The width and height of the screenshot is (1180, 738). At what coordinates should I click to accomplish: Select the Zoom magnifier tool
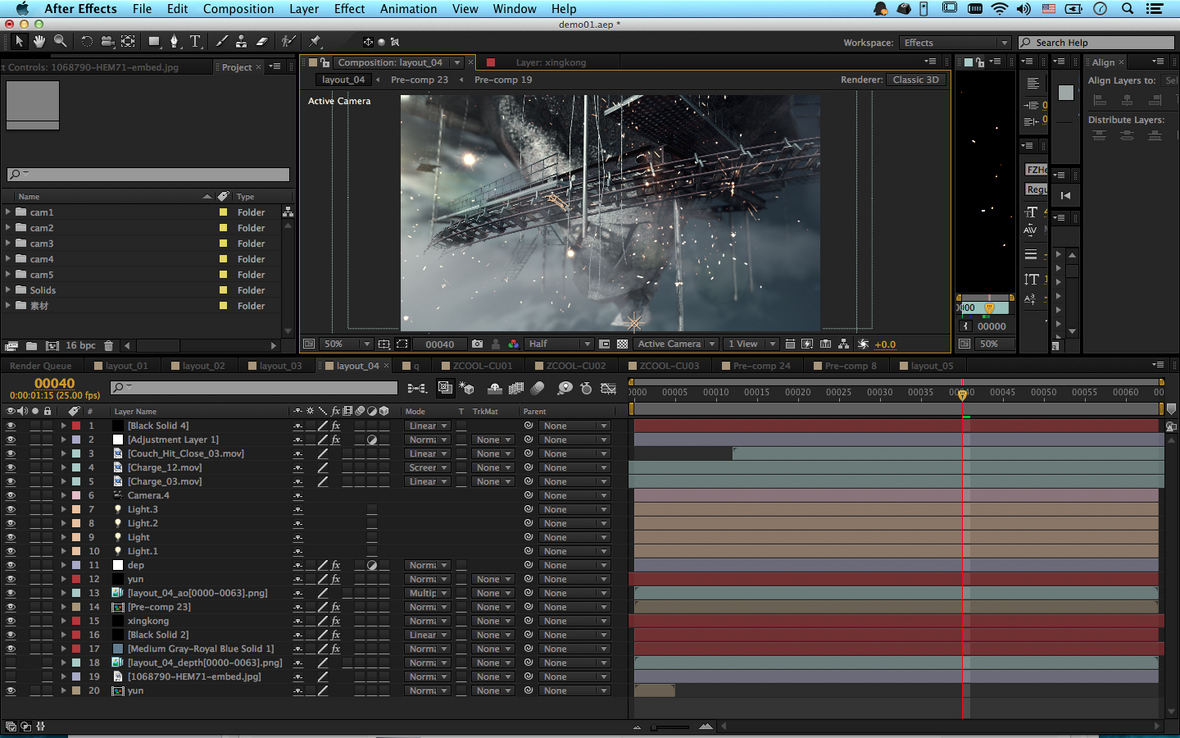[x=61, y=41]
